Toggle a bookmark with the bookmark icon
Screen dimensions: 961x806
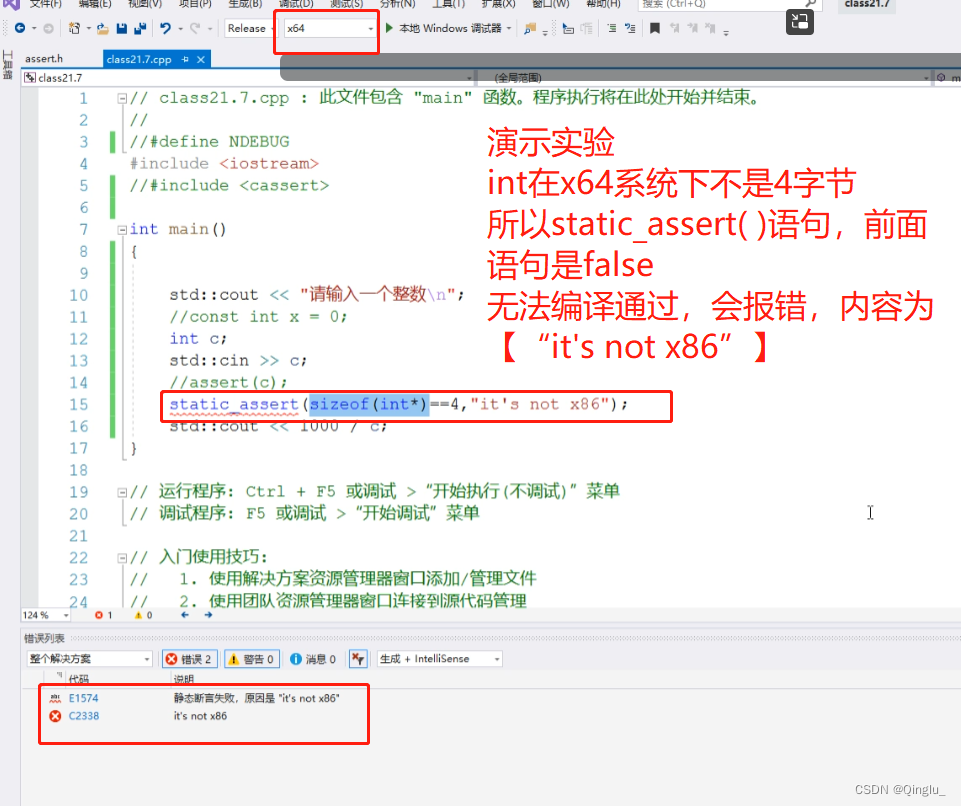654,29
